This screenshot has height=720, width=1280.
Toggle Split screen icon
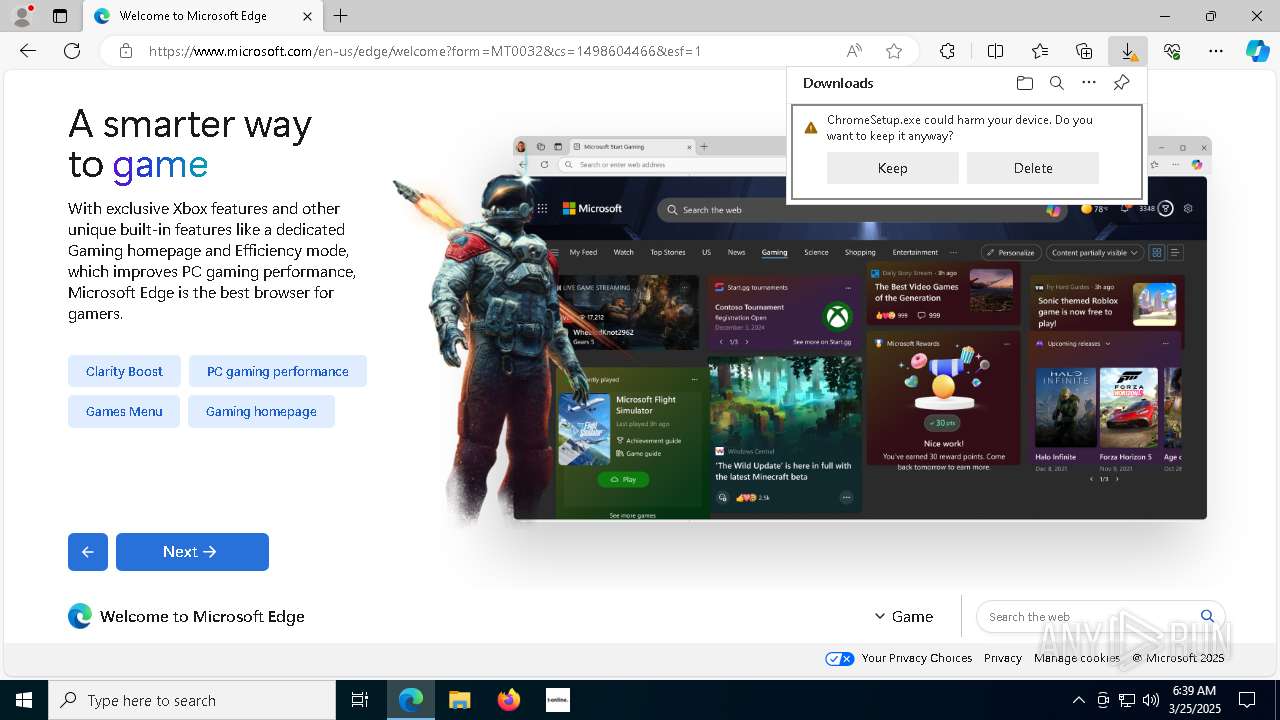click(x=995, y=51)
